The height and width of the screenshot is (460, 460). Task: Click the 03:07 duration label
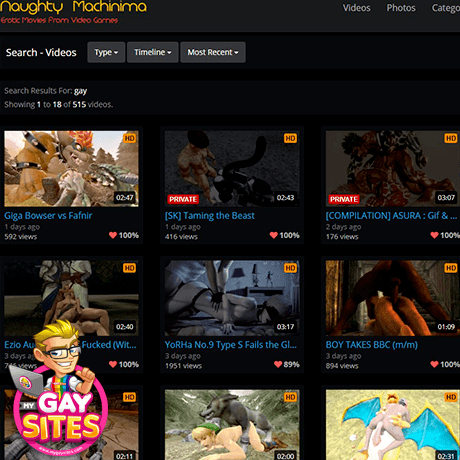point(446,198)
